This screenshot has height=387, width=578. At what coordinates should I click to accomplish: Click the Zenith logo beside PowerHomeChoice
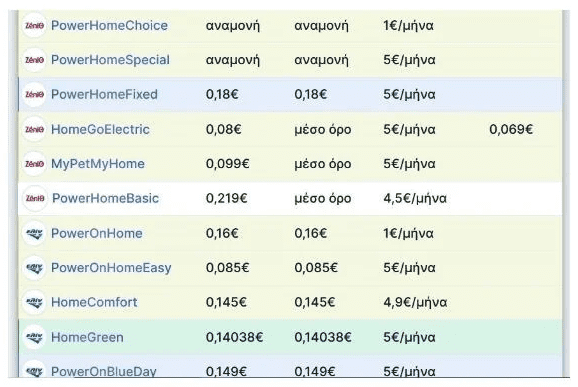tap(34, 25)
